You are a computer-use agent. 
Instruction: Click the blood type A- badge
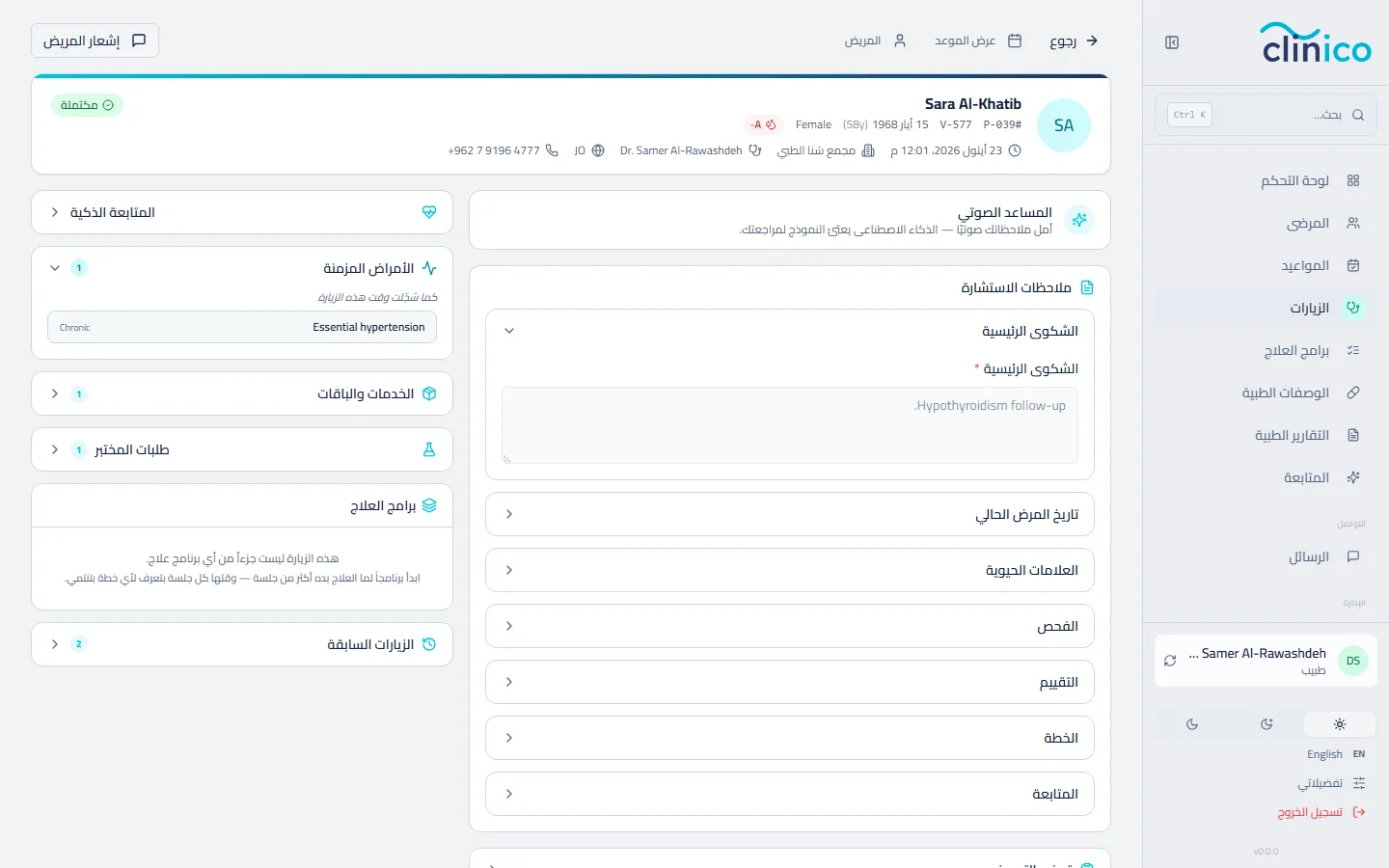(764, 124)
